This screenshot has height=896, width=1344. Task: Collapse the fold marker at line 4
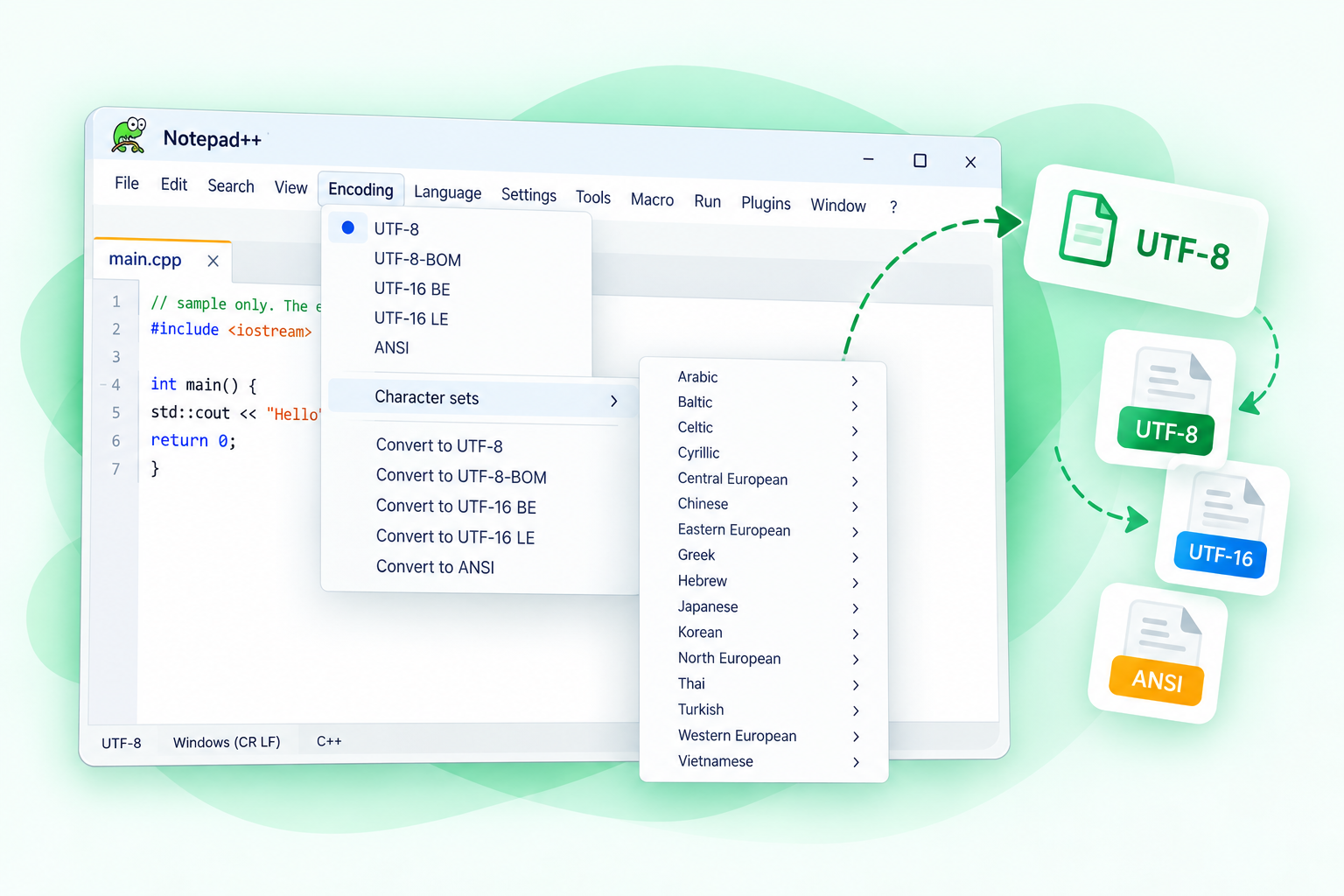coord(103,384)
